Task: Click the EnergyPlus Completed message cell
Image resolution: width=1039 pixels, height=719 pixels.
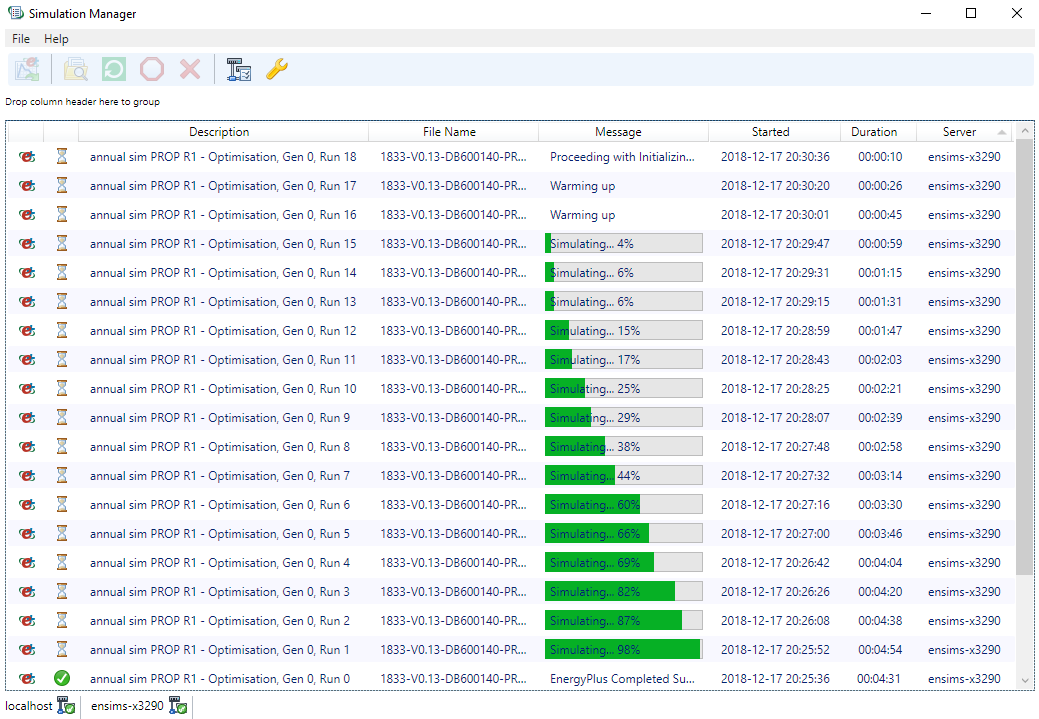Action: pyautogui.click(x=622, y=679)
